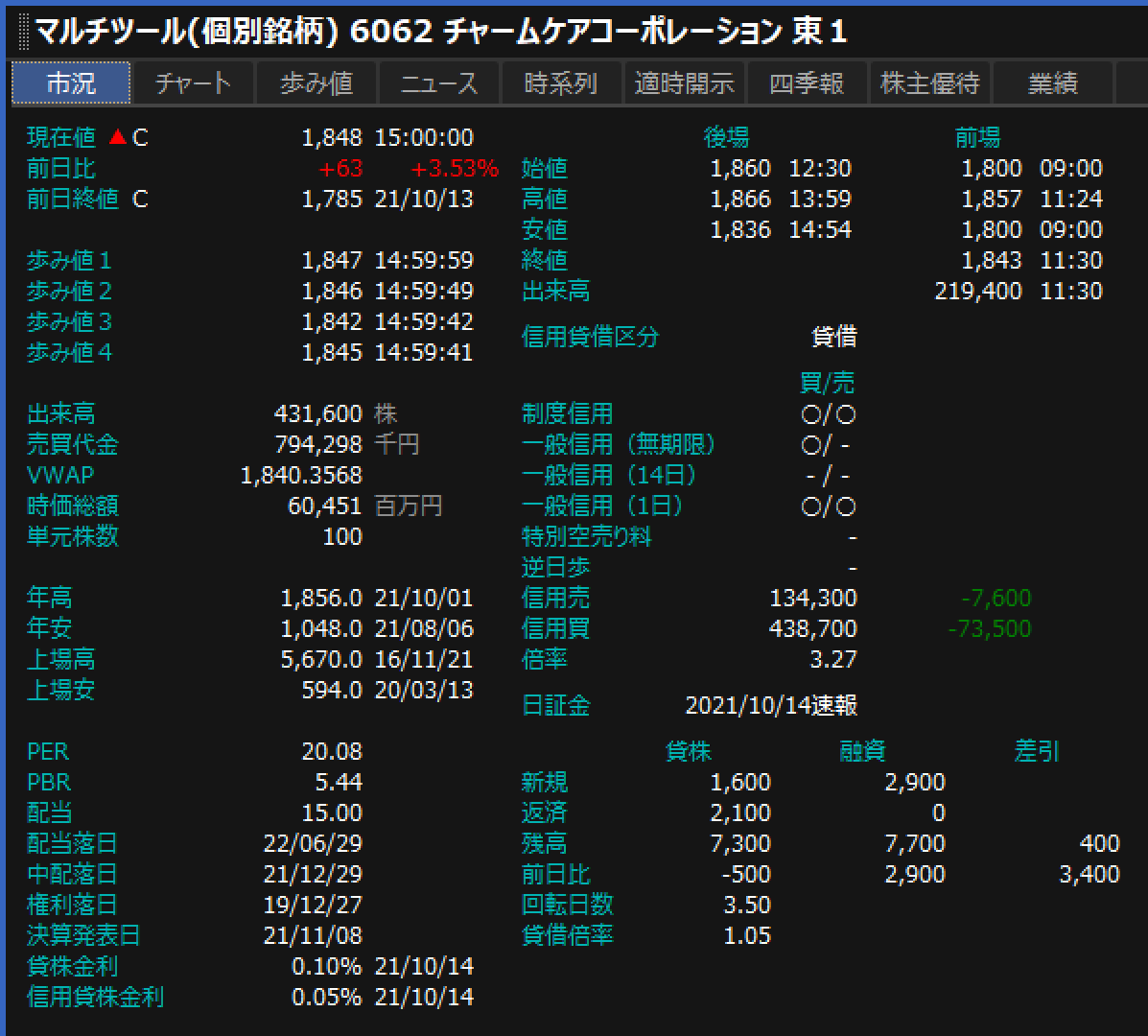
Task: Click 決算発表日 date 21/11/08
Action: pos(313,935)
